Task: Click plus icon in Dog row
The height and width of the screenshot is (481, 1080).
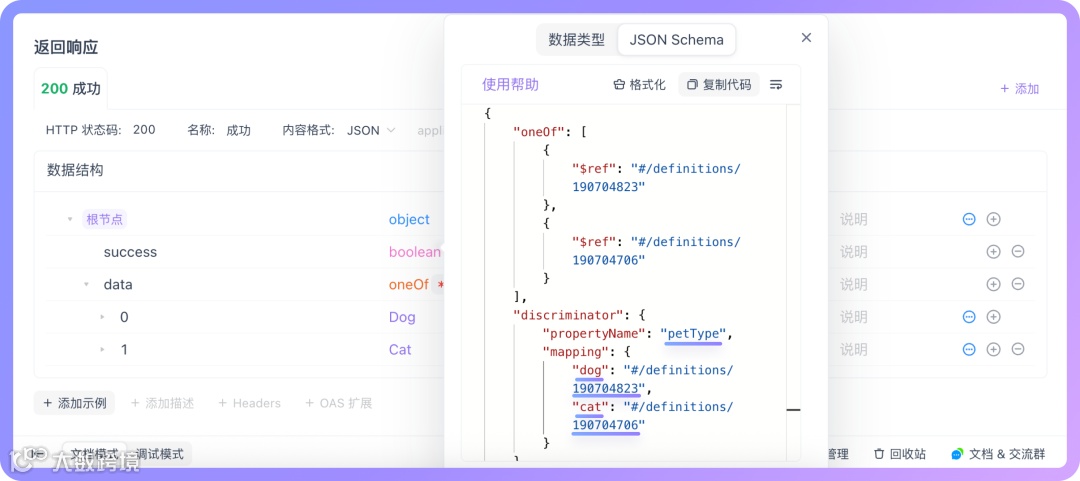Action: click(x=993, y=317)
